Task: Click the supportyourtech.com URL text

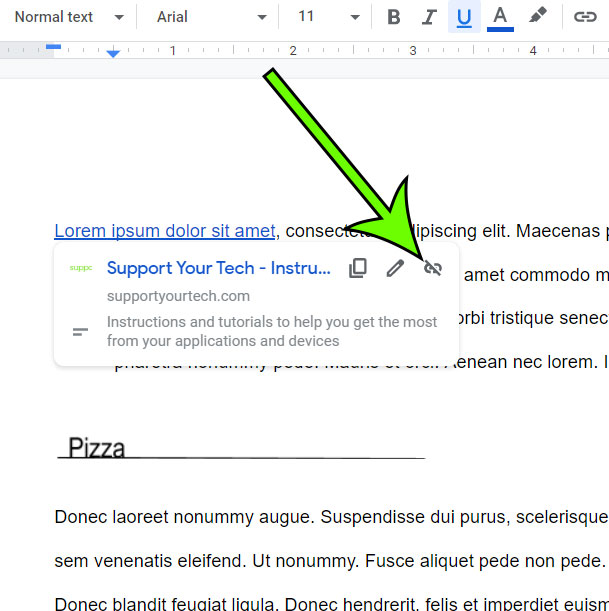Action: pos(178,296)
